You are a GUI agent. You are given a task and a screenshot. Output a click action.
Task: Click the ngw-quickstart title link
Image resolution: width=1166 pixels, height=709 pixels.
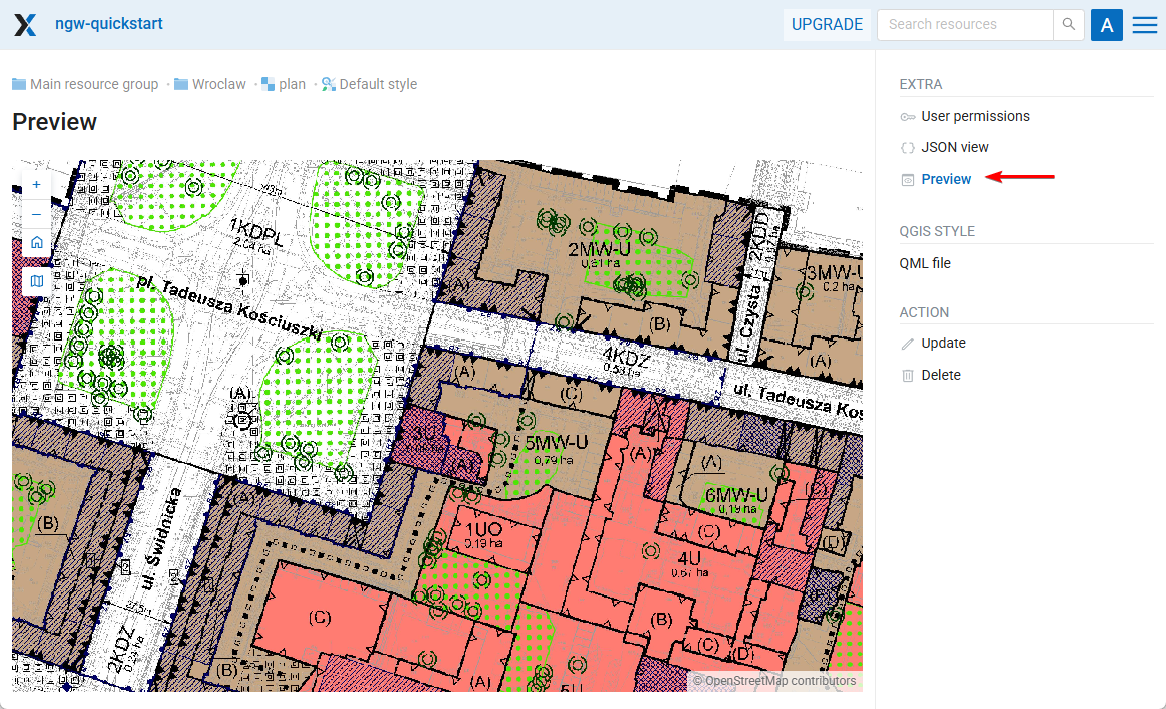pyautogui.click(x=109, y=24)
